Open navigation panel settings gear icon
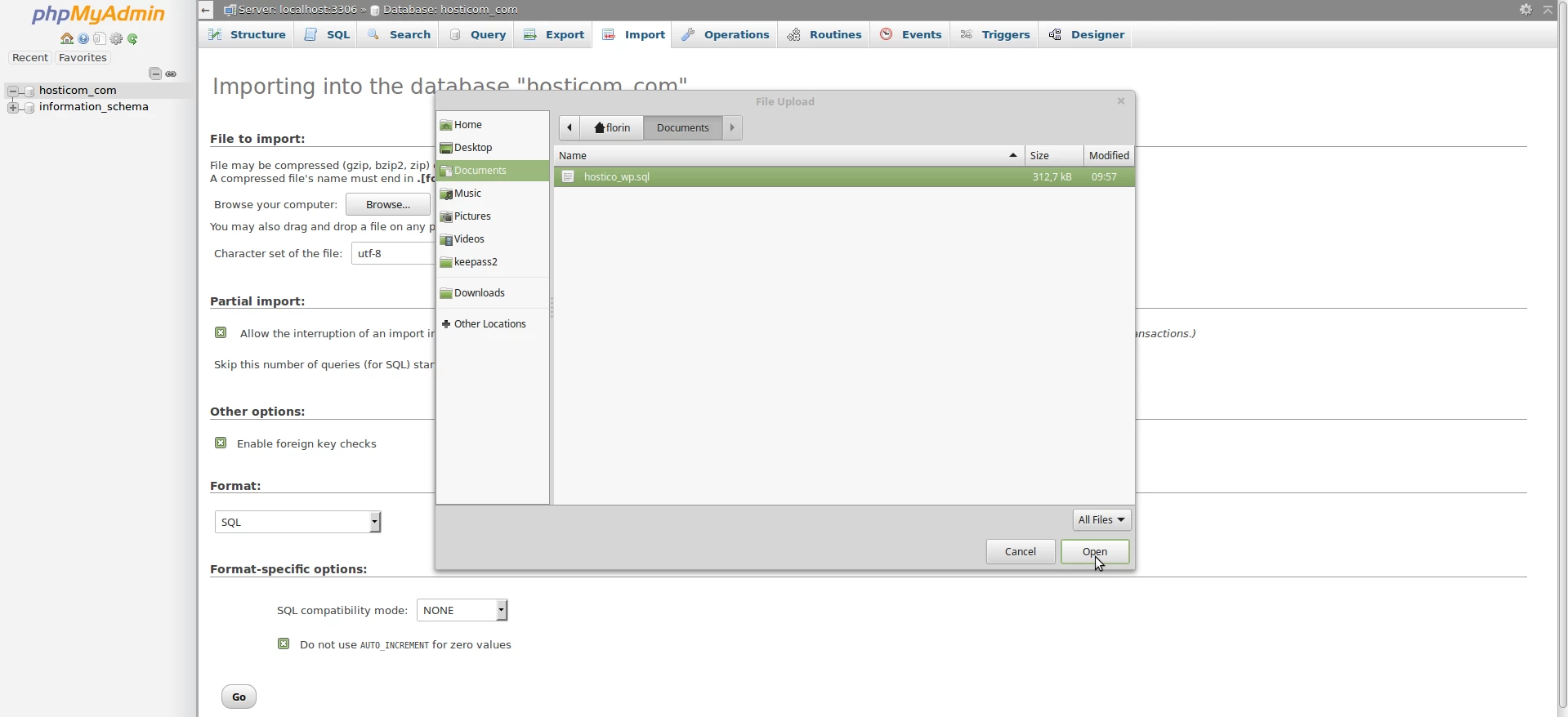The image size is (1568, 717). 116,39
